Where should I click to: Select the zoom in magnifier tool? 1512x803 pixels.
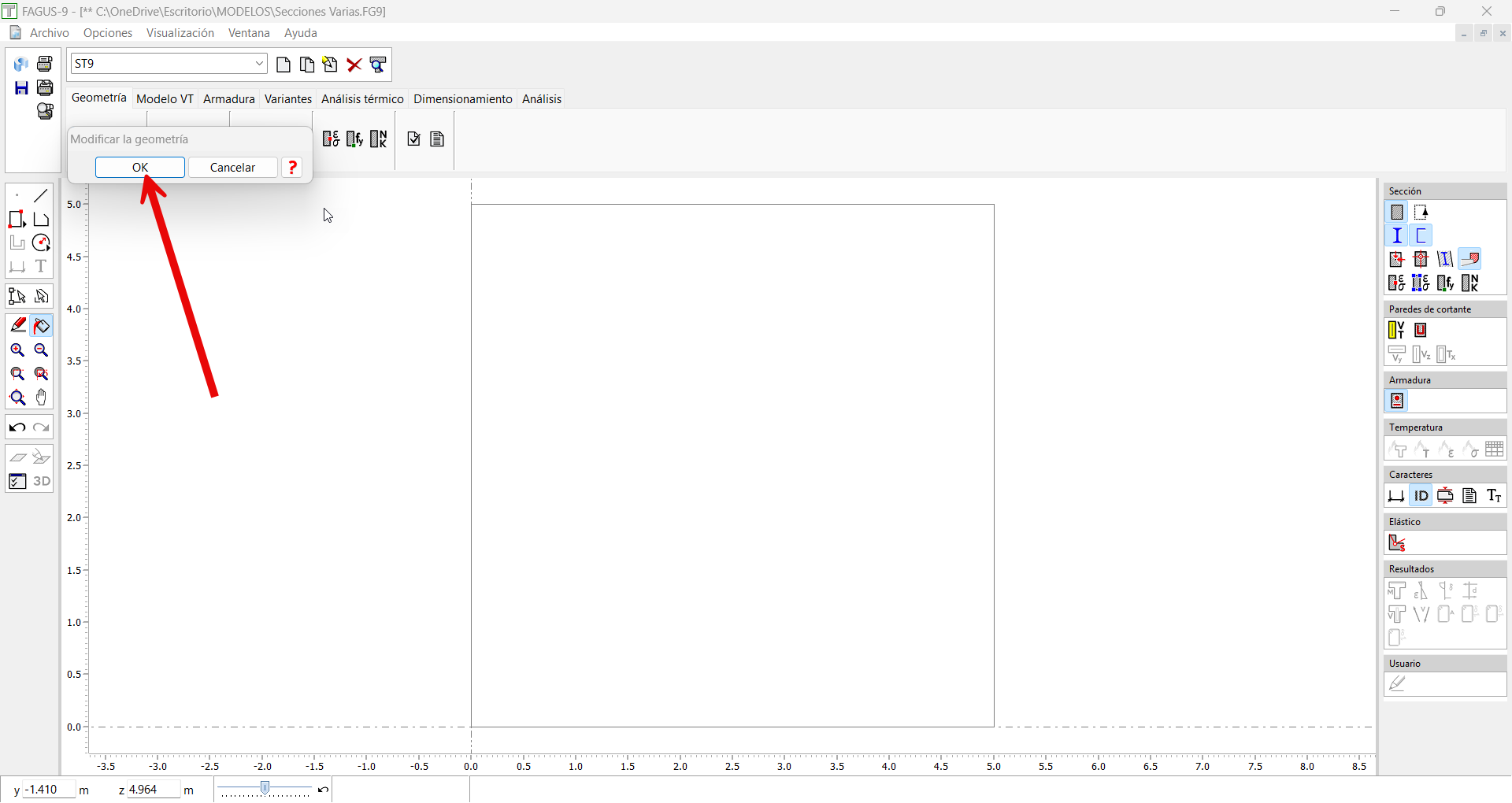[17, 350]
